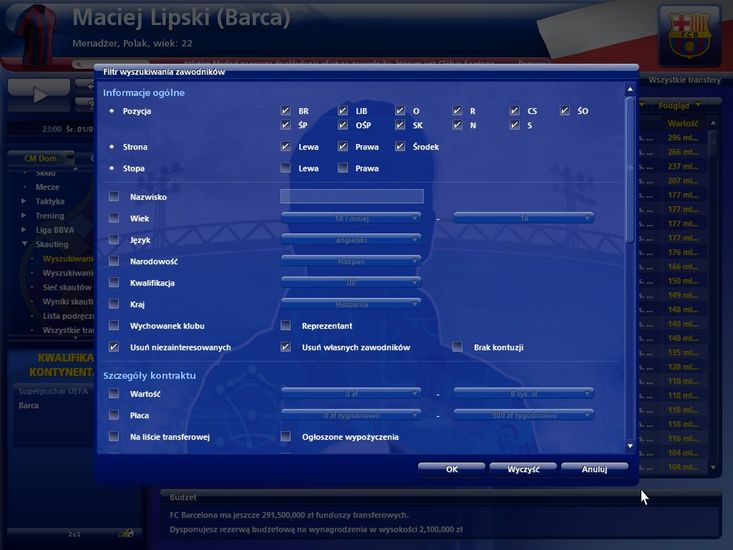The image size is (733, 550).
Task: Uncheck the BR position checkbox
Action: click(286, 111)
